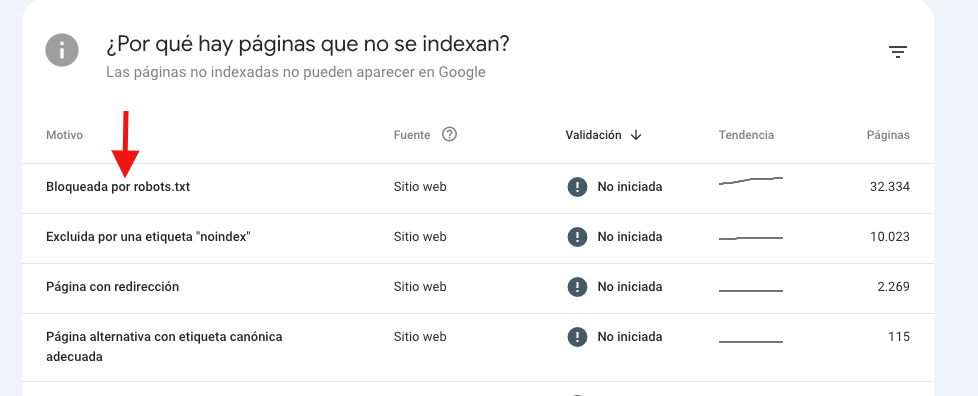
Task: Sort by the Validación column header
Action: 593,135
